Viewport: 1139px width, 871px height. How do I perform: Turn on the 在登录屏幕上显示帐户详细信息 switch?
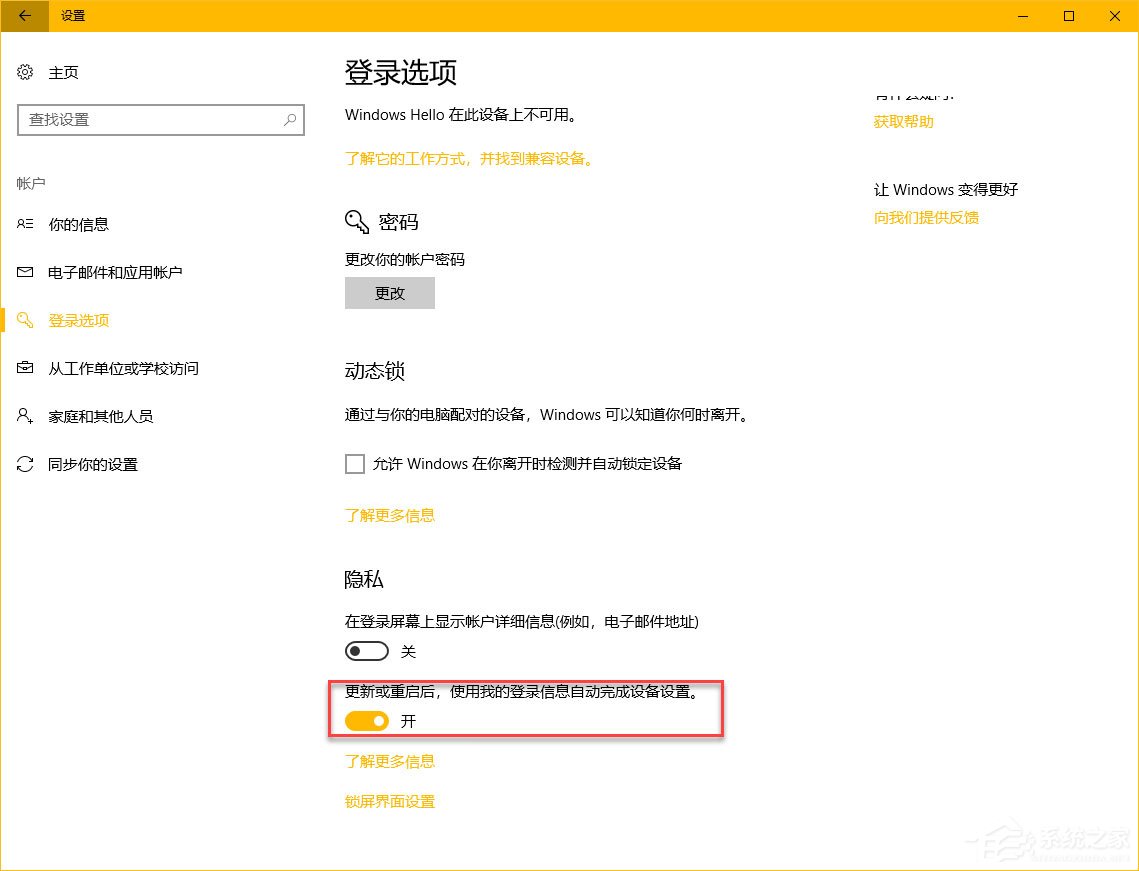(x=366, y=651)
